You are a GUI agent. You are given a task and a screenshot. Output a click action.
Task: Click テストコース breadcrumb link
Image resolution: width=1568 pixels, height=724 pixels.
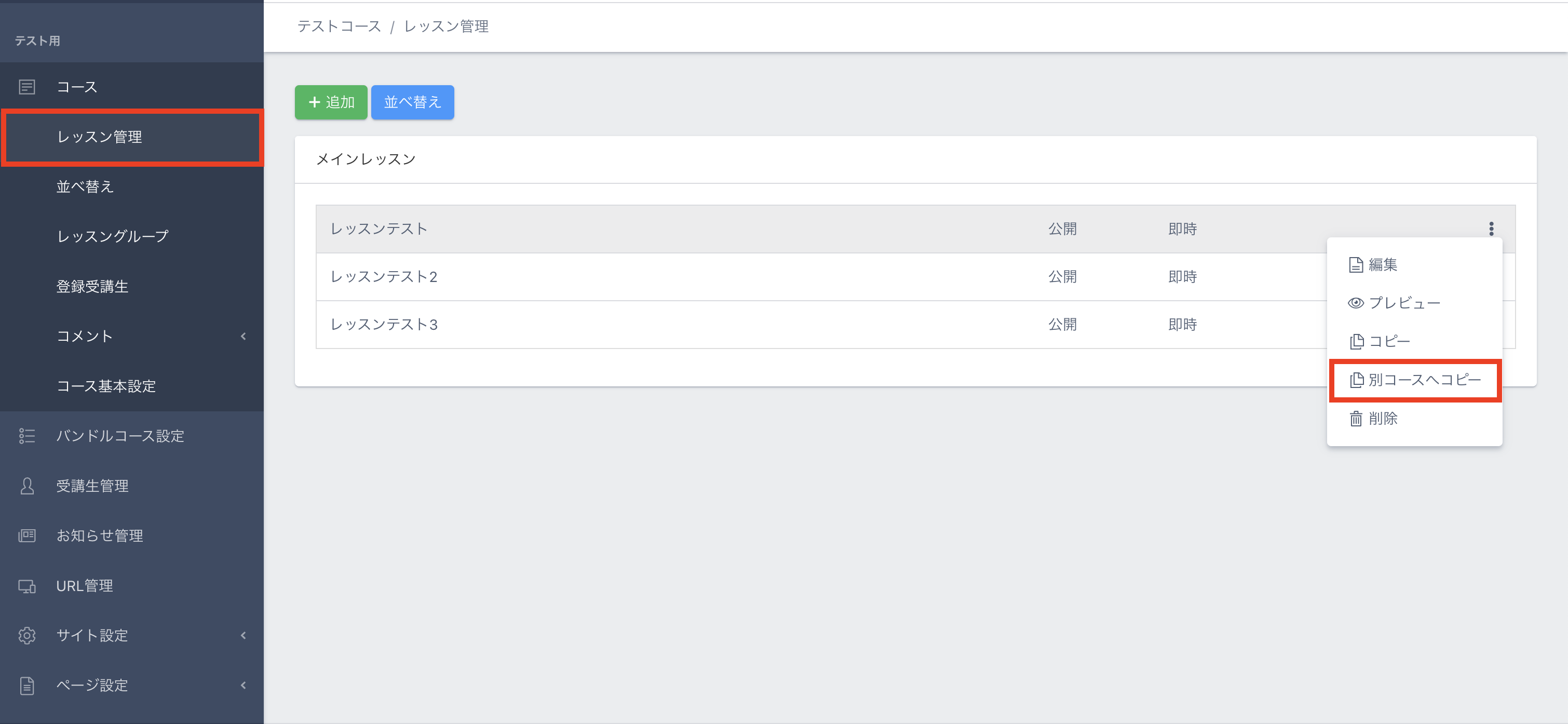coord(339,26)
